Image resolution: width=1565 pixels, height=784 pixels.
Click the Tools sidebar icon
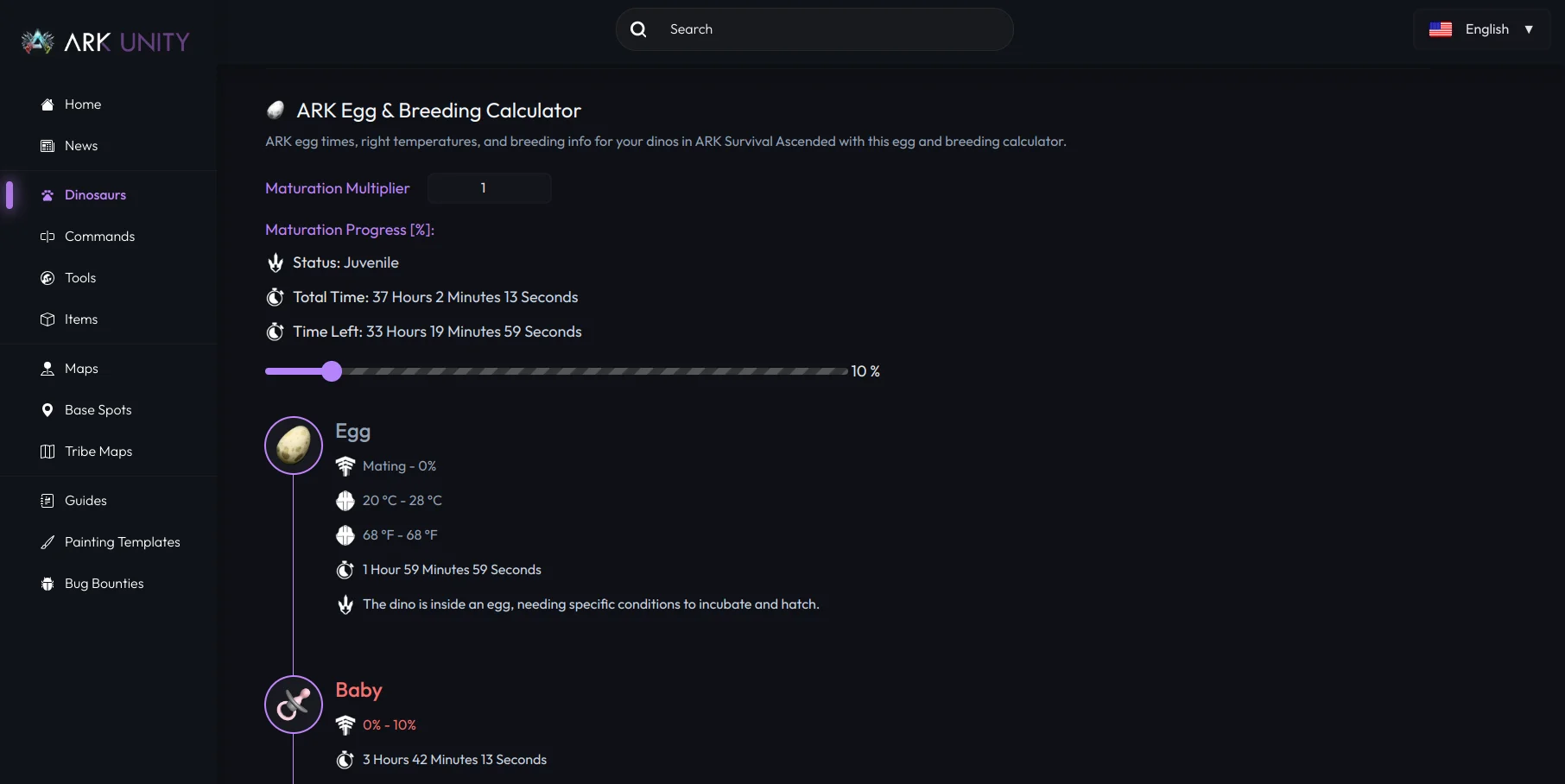[x=48, y=278]
